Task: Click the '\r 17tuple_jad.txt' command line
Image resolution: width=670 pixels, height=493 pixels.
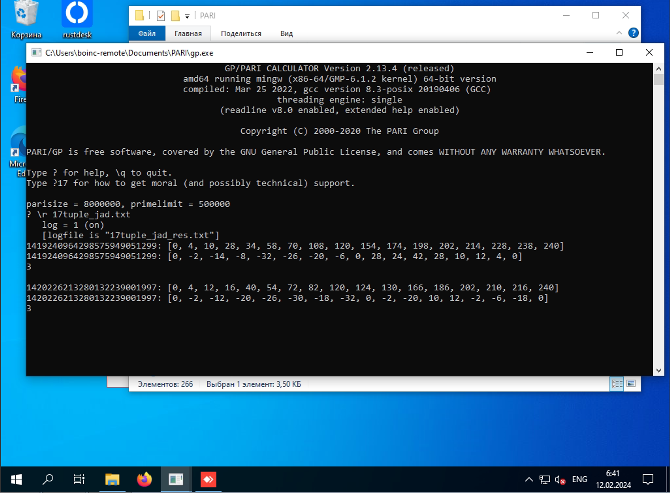Action: [x=78, y=214]
